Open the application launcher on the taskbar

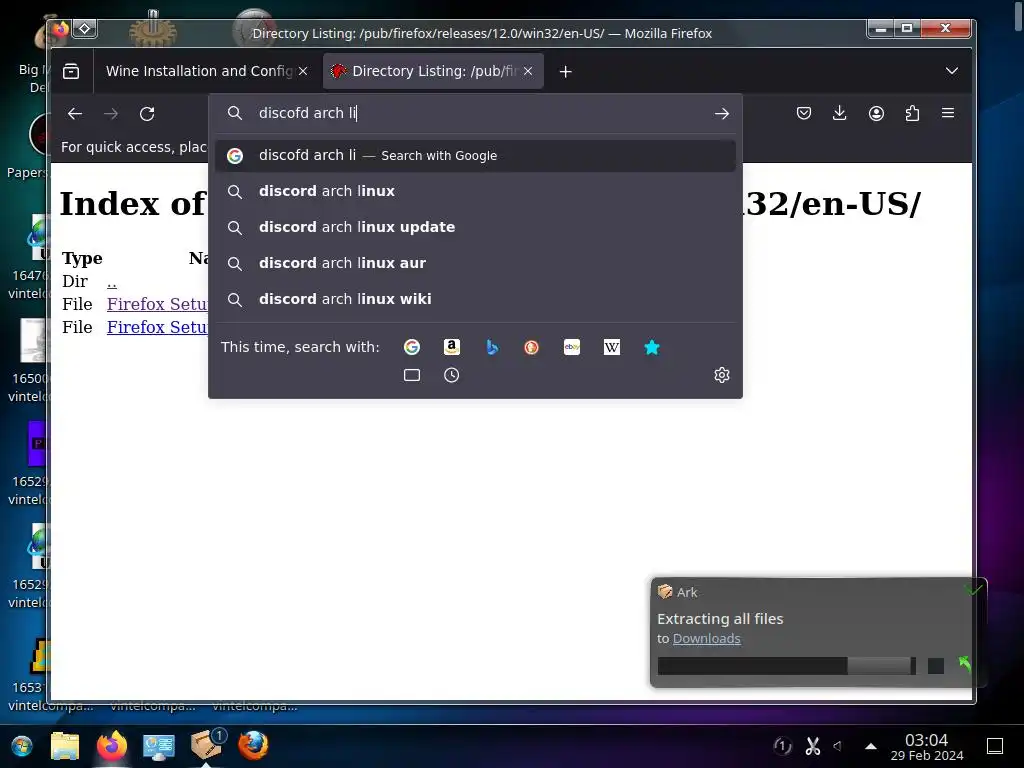pyautogui.click(x=22, y=746)
